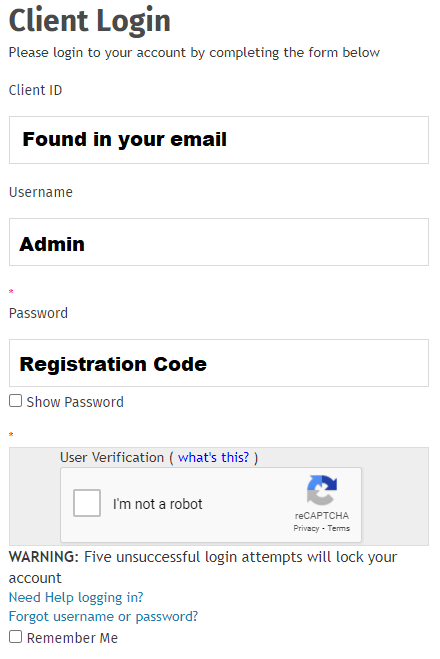Click the "Please login to your account" subtitle
This screenshot has width=440, height=659.
pyautogui.click(x=194, y=53)
